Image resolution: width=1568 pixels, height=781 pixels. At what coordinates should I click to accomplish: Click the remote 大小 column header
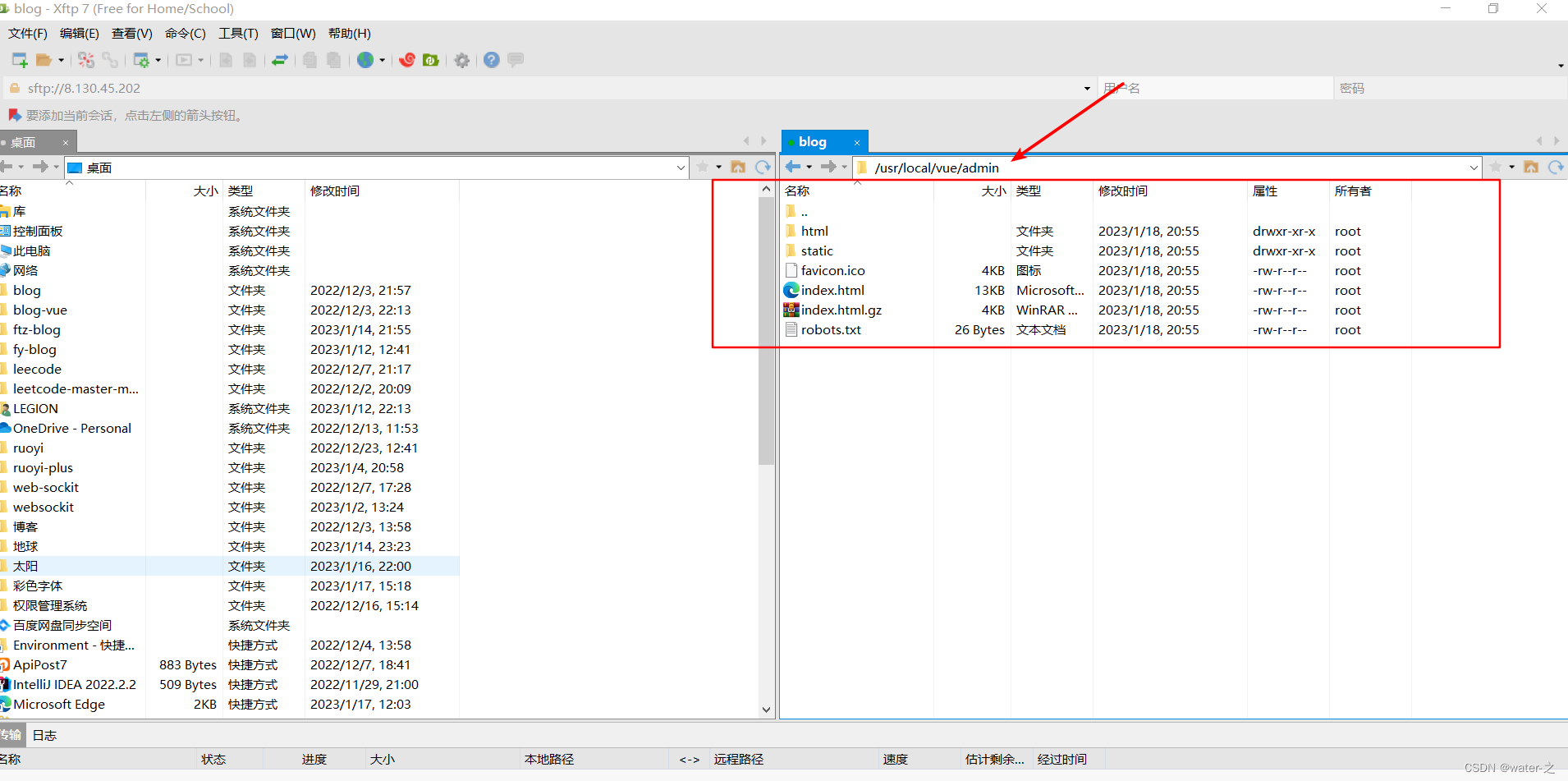[x=972, y=191]
